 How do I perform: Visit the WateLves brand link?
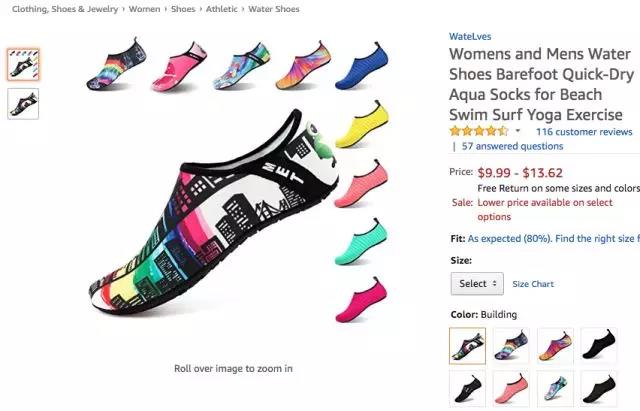[x=469, y=37]
